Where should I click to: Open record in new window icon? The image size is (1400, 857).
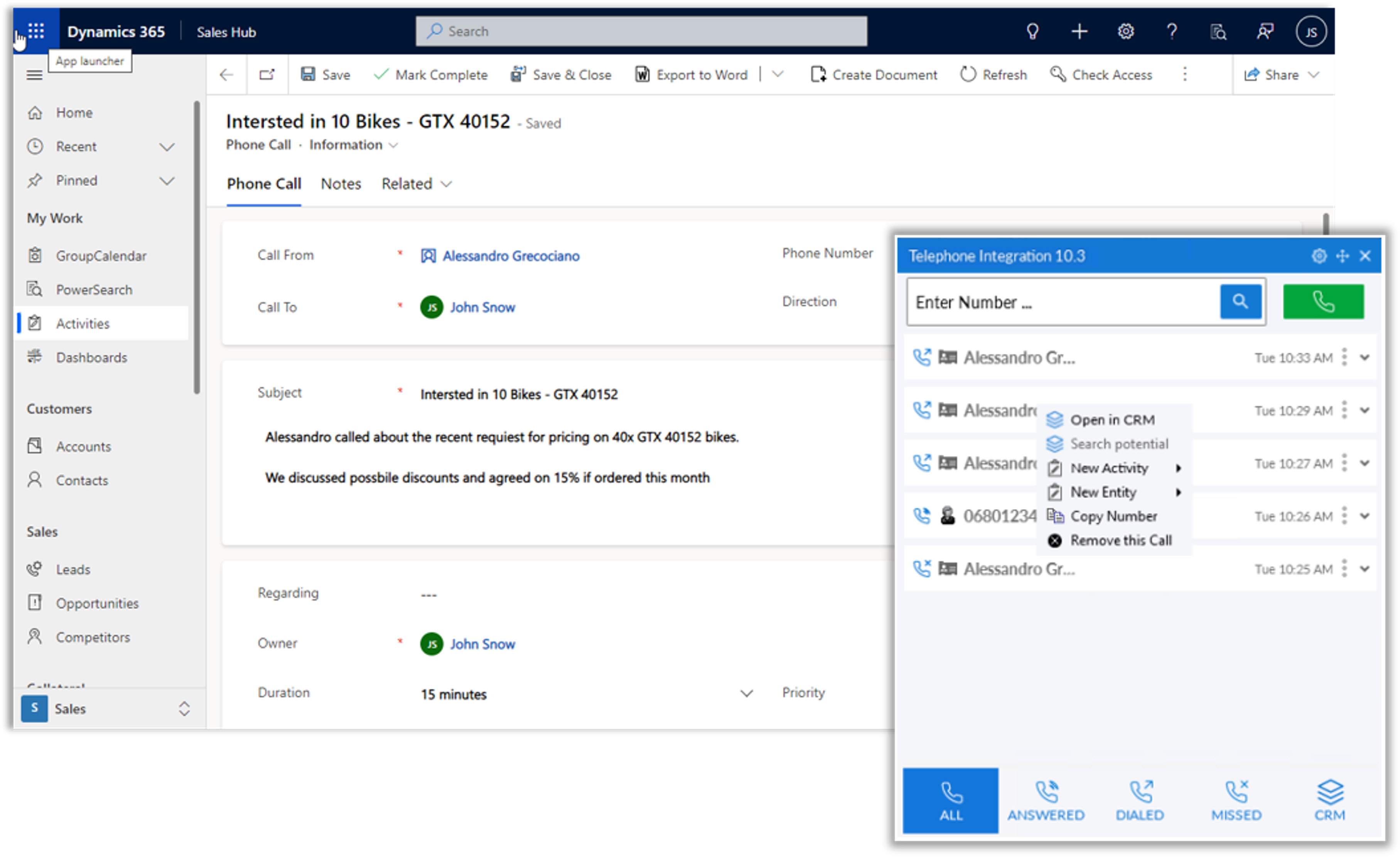pos(267,74)
